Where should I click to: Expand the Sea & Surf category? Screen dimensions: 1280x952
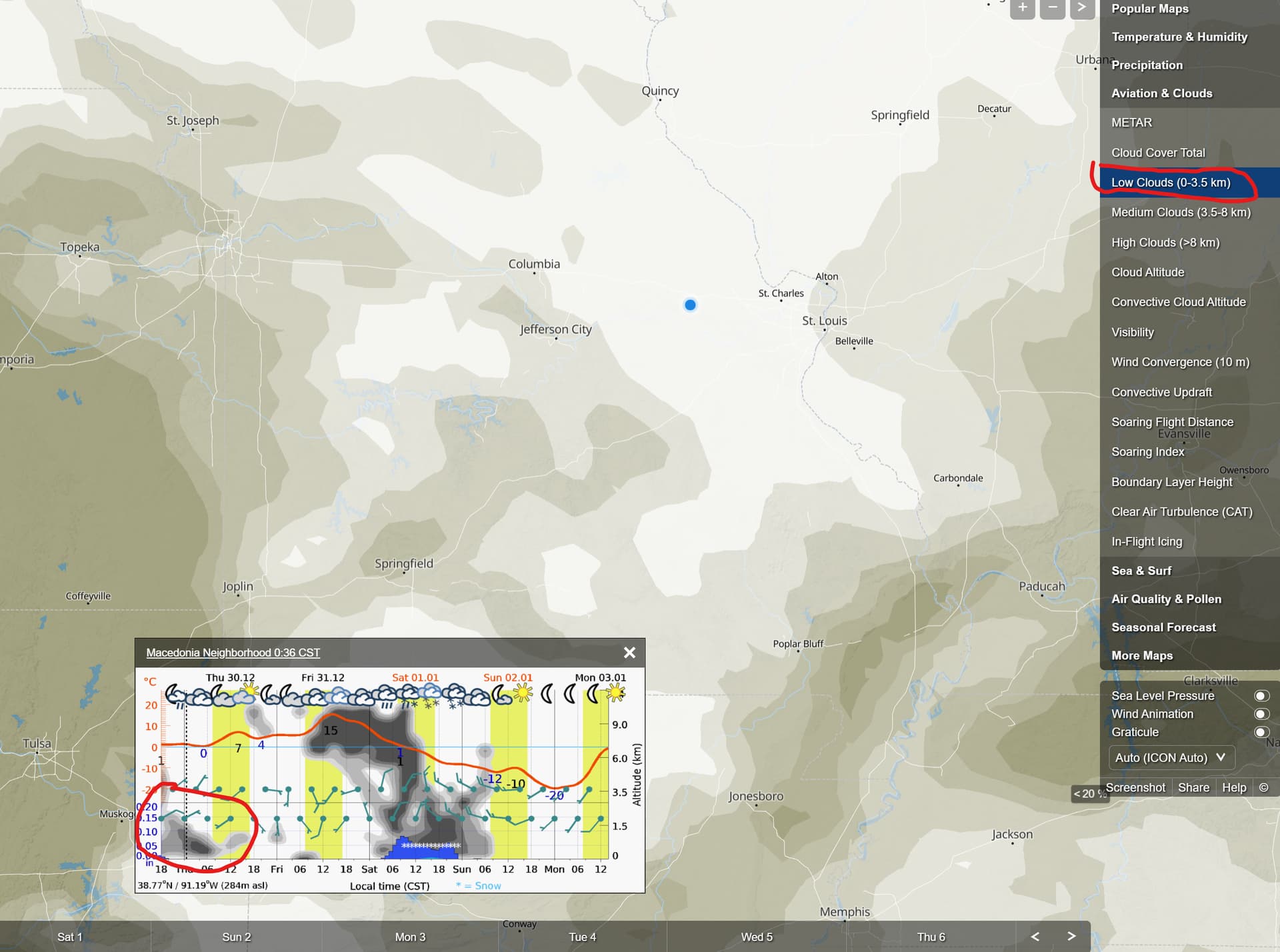click(1141, 571)
